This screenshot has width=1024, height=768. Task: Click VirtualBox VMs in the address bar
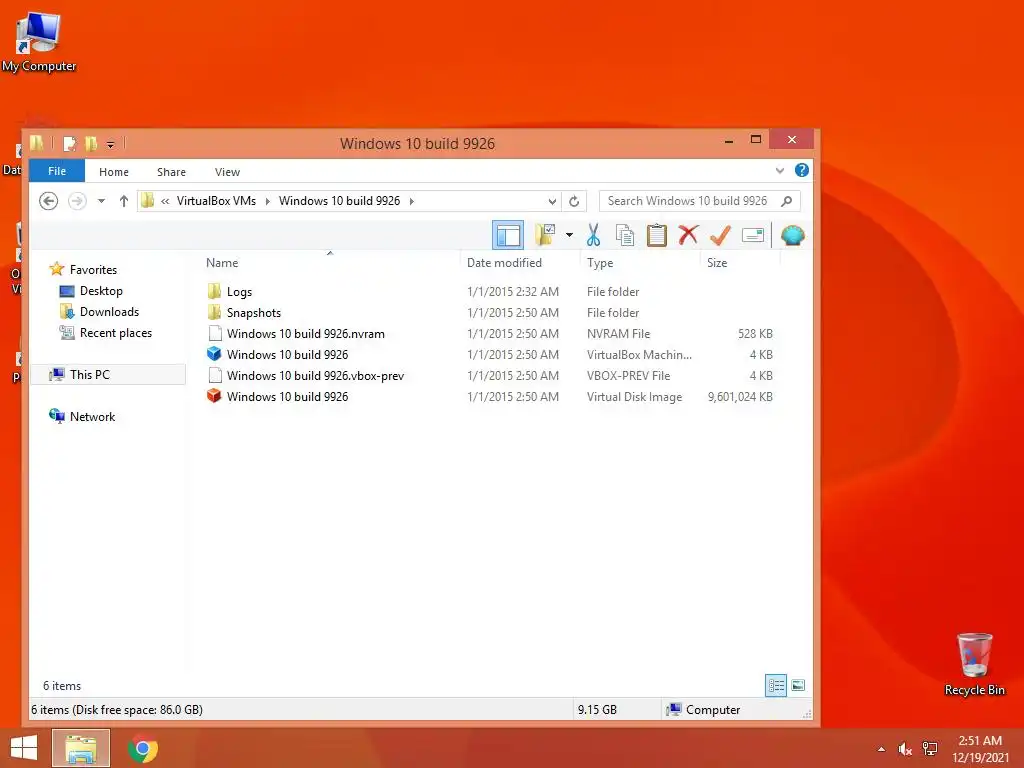point(216,201)
